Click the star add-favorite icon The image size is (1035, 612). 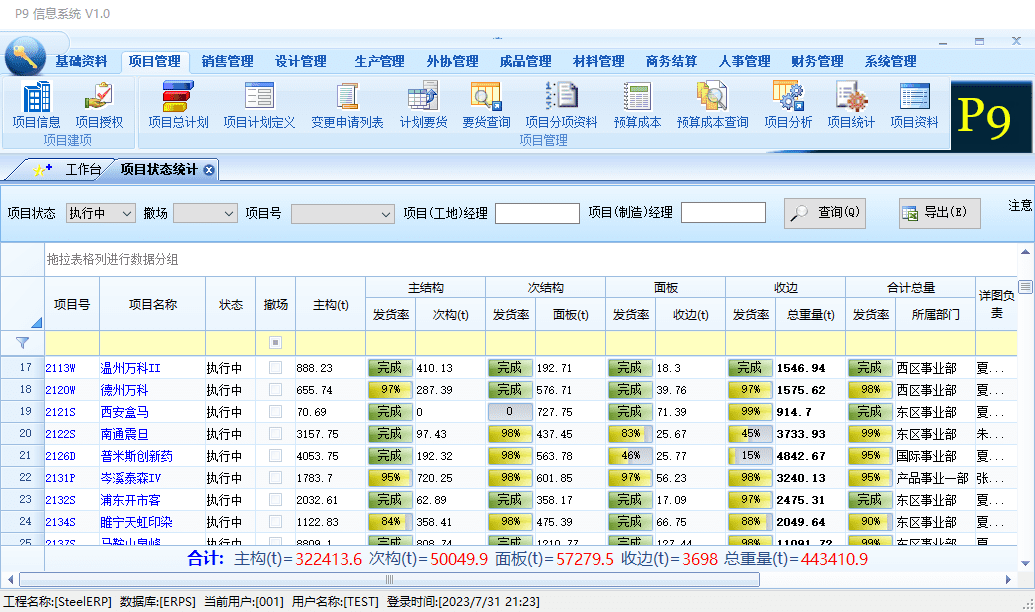point(42,170)
